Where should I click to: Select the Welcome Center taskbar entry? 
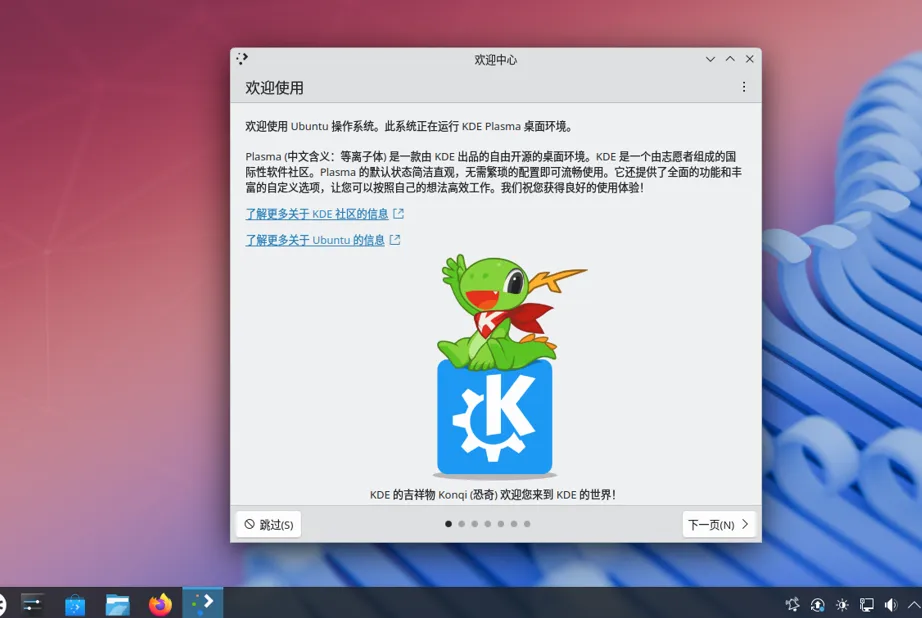point(202,603)
